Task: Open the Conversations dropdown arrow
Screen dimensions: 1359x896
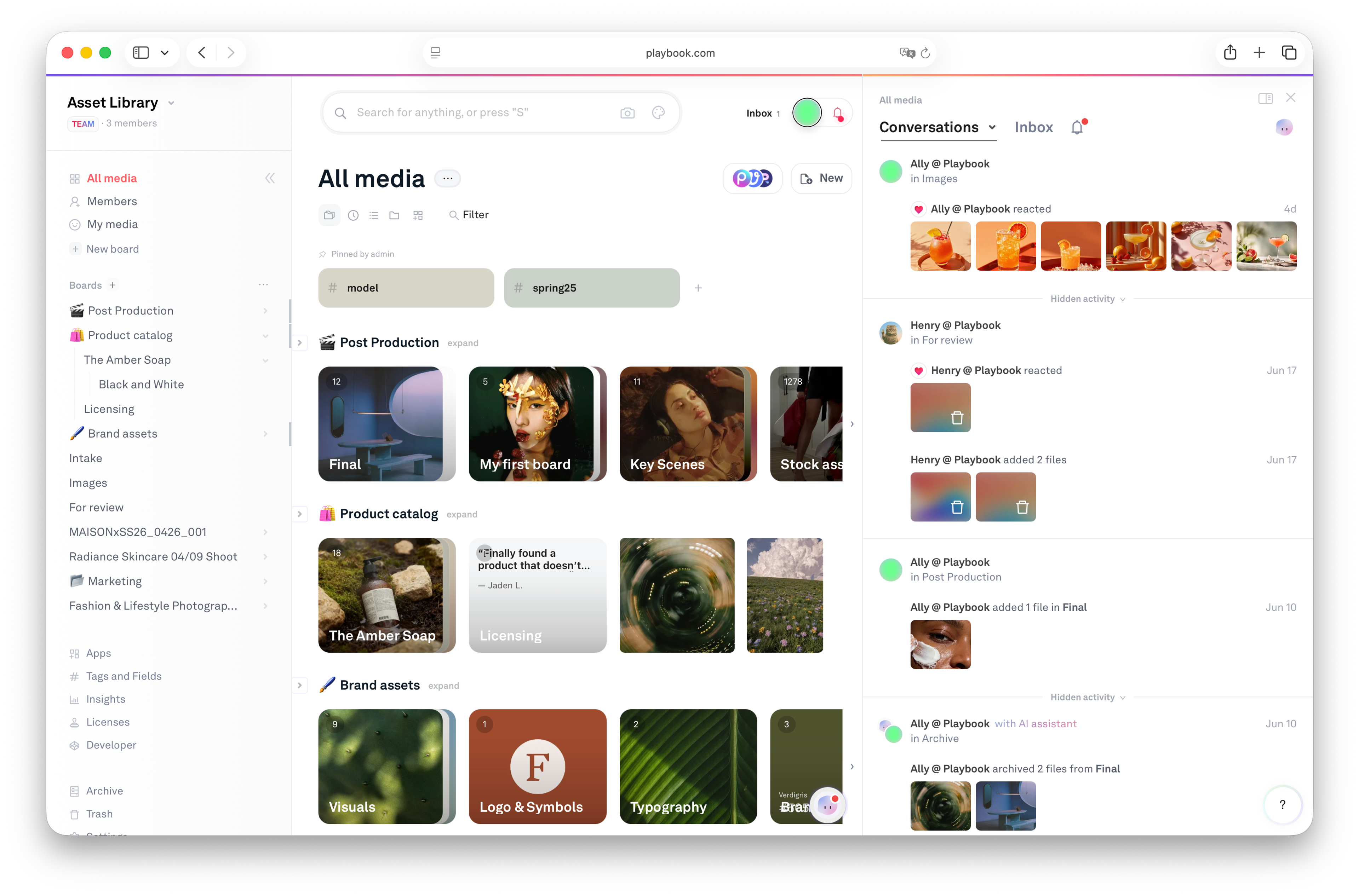Action: pyautogui.click(x=992, y=127)
